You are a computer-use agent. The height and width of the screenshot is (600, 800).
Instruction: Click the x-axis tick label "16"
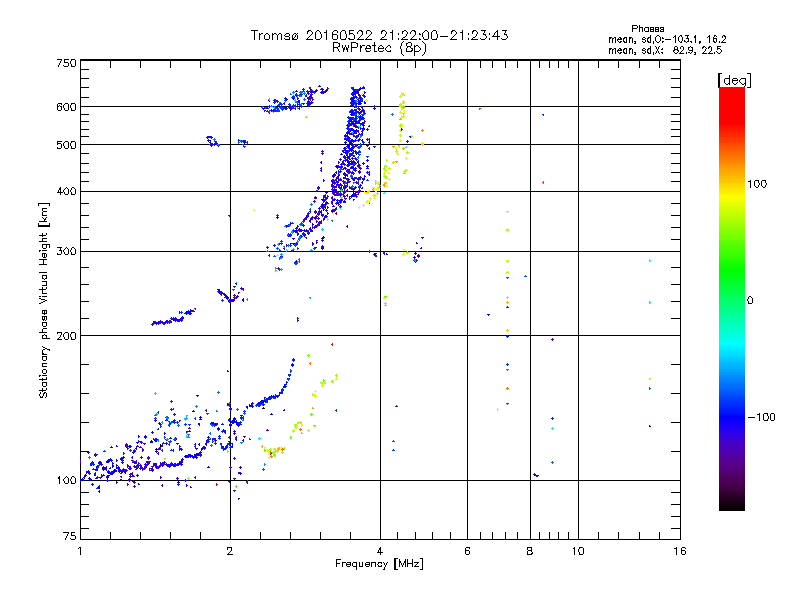click(x=680, y=551)
